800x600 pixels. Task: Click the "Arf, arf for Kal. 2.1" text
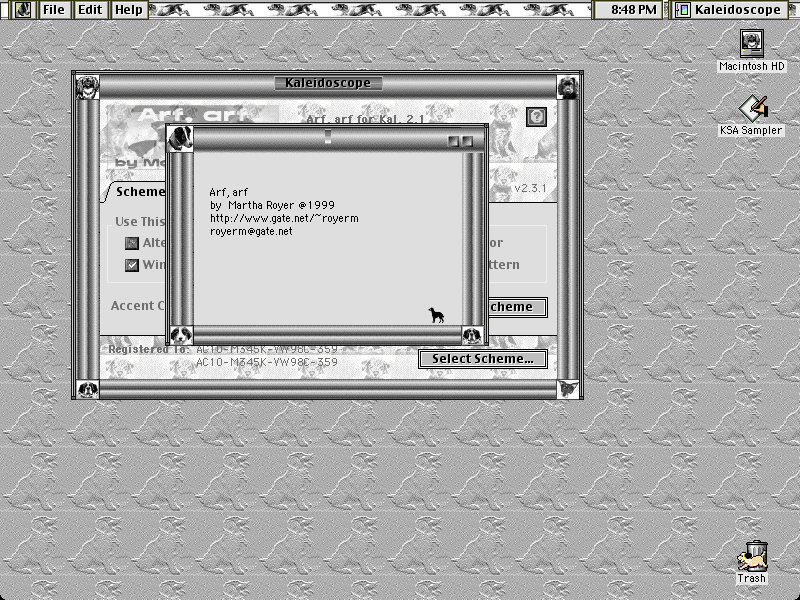(x=365, y=119)
